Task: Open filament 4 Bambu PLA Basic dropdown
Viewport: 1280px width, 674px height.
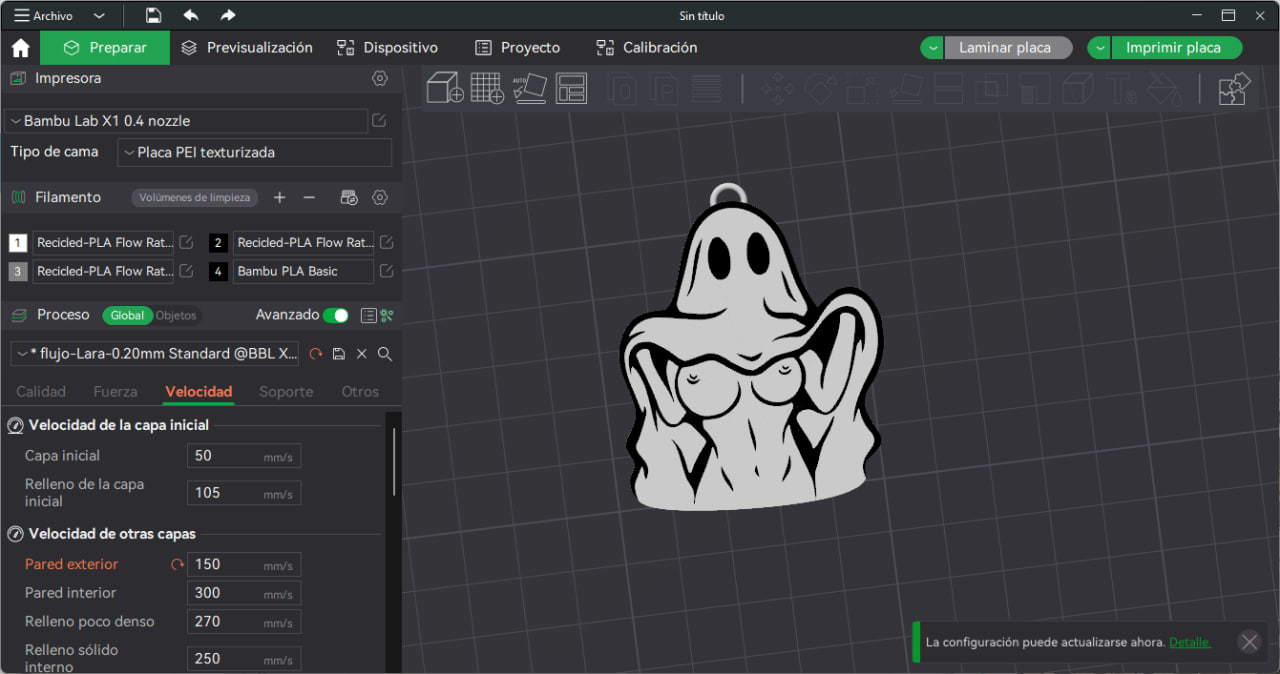Action: coord(304,271)
